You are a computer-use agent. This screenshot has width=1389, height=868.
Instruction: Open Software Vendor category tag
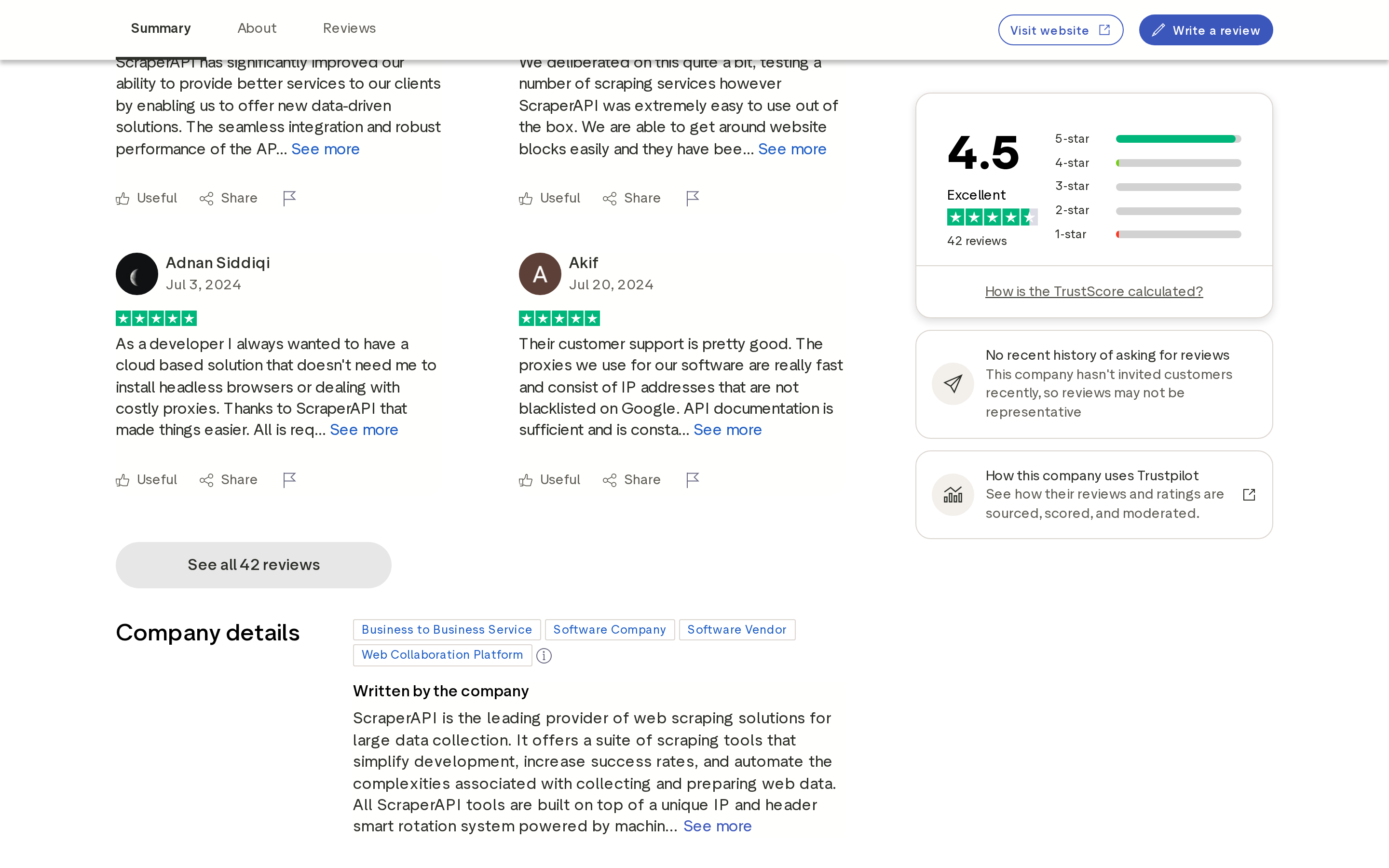point(737,630)
